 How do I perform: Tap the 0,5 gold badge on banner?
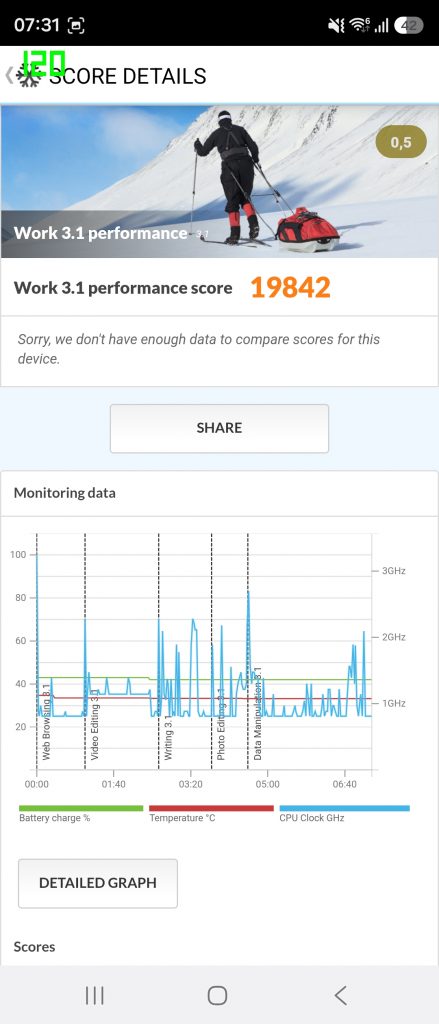coord(401,142)
